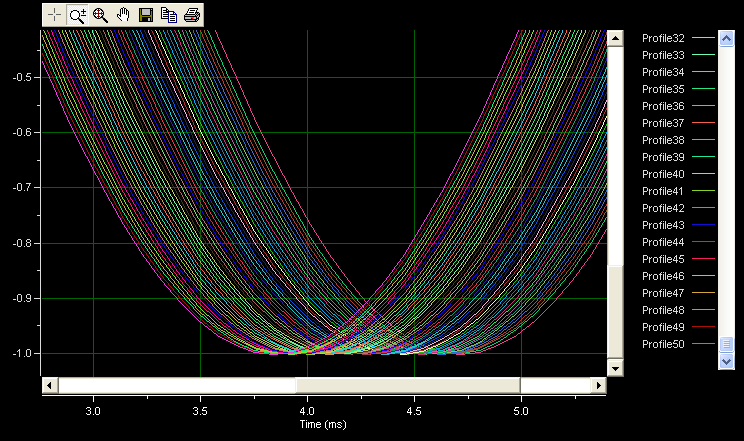Copy the plot to clipboard
Screen dimensions: 744x441
[x=169, y=15]
